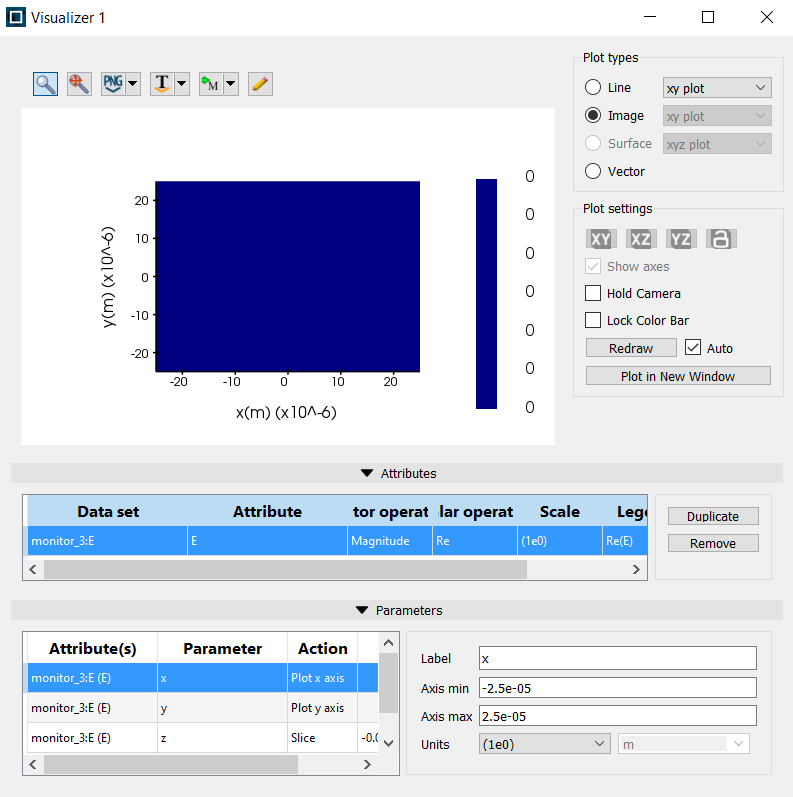Enable the Lock Color Bar checkbox
Viewport: 793px width, 797px height.
pos(593,320)
